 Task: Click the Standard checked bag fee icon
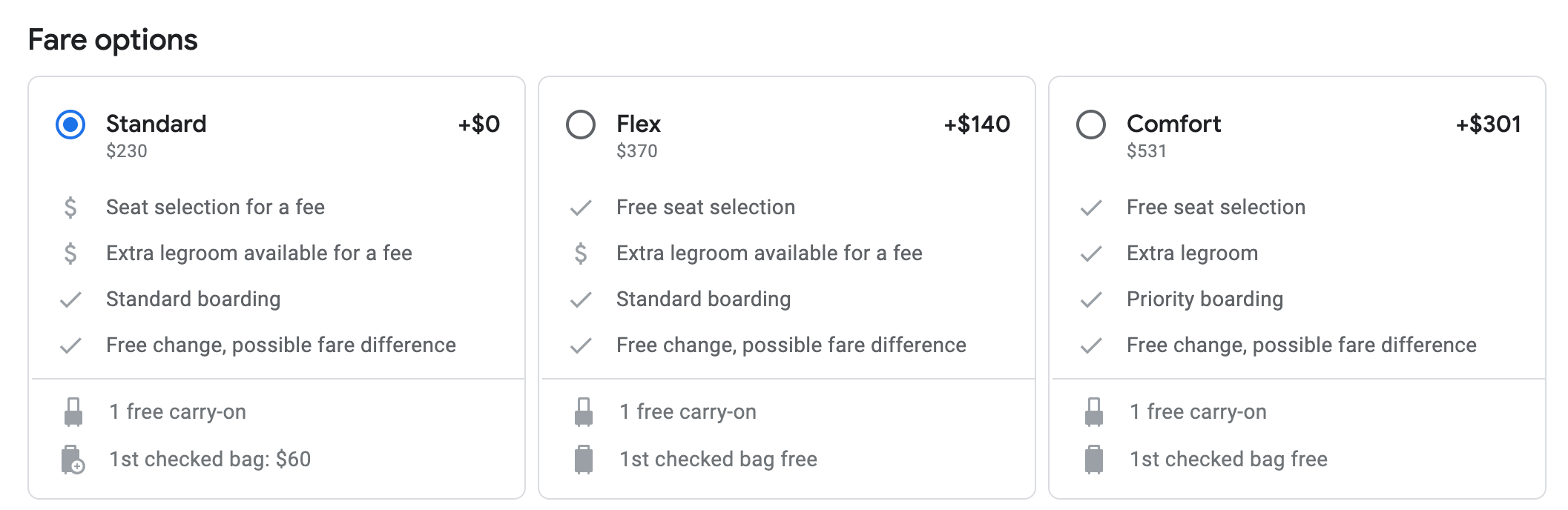click(73, 460)
